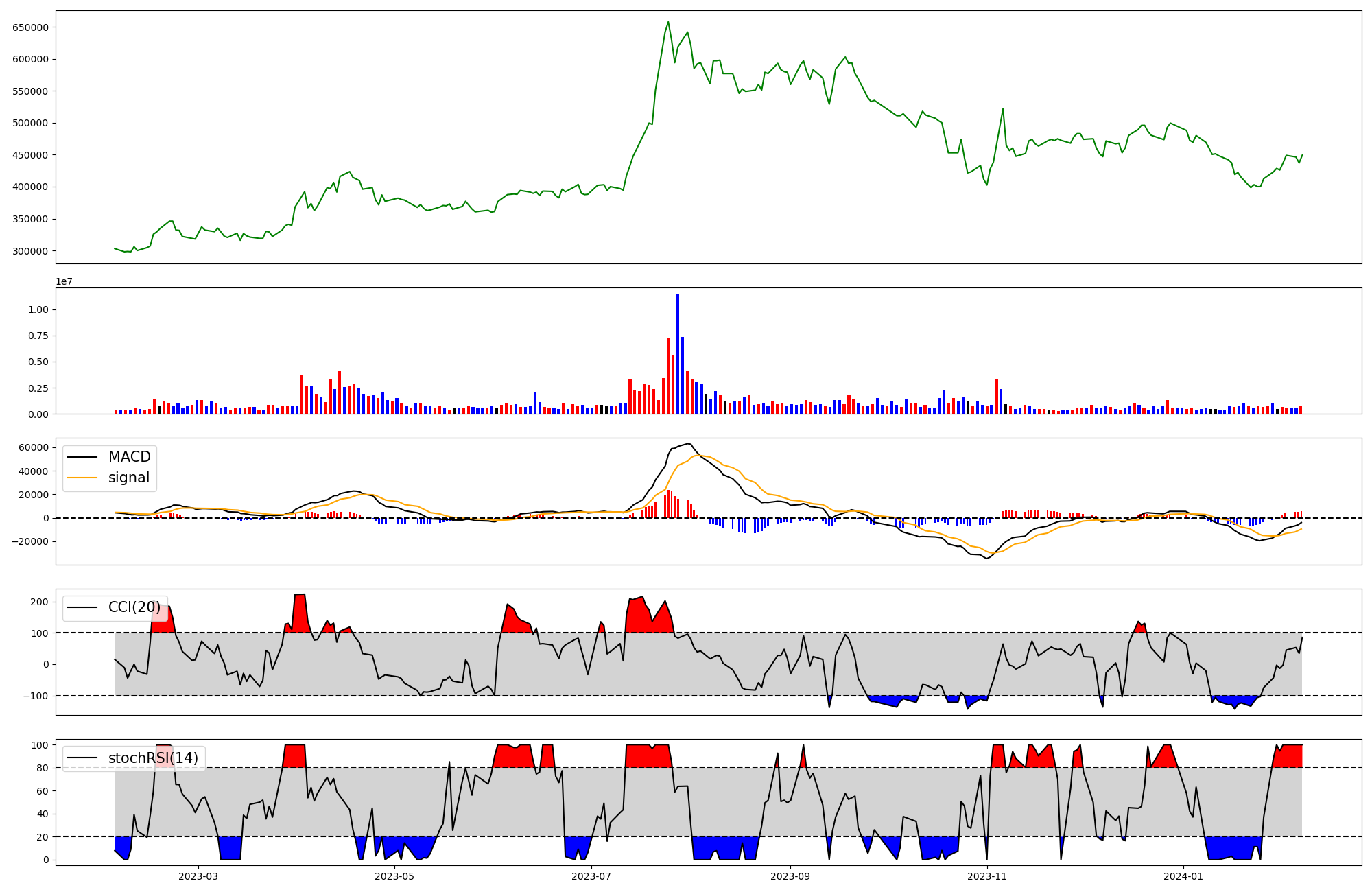This screenshot has width=1372, height=892.
Task: Click the 2023-03 date tick label
Action: click(x=198, y=876)
